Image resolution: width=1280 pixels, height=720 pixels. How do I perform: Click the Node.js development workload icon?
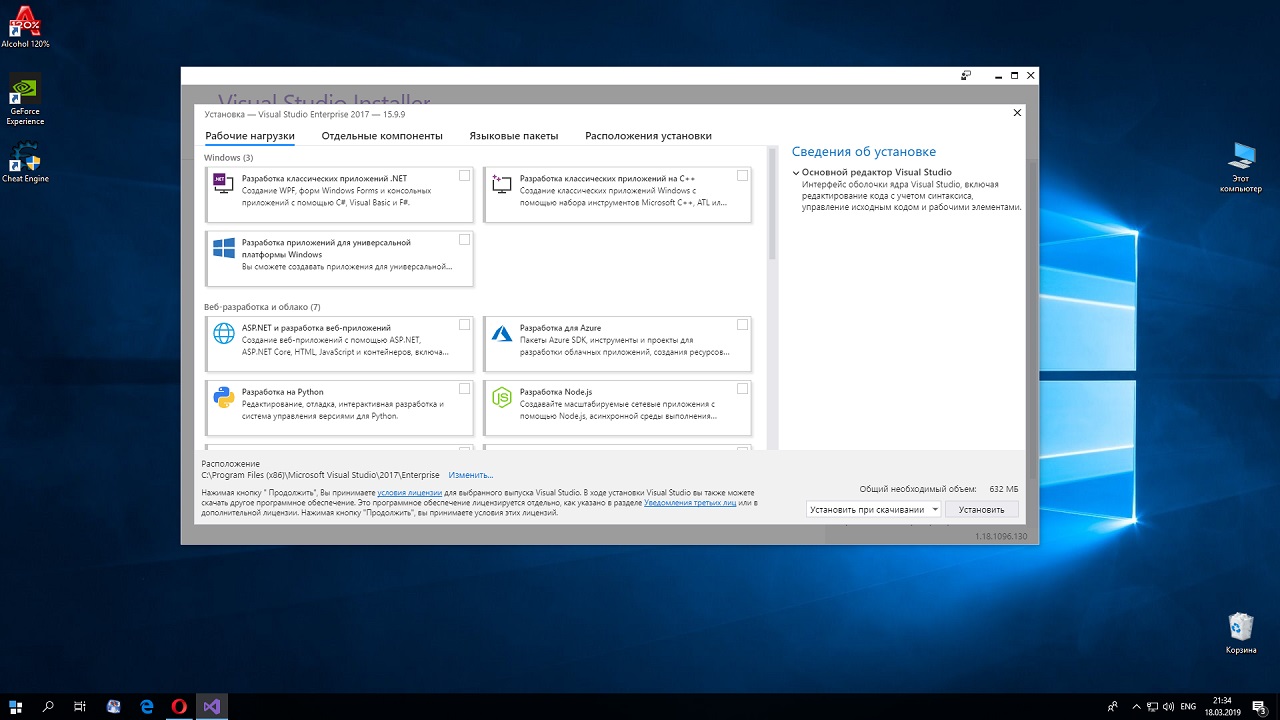tap(501, 398)
